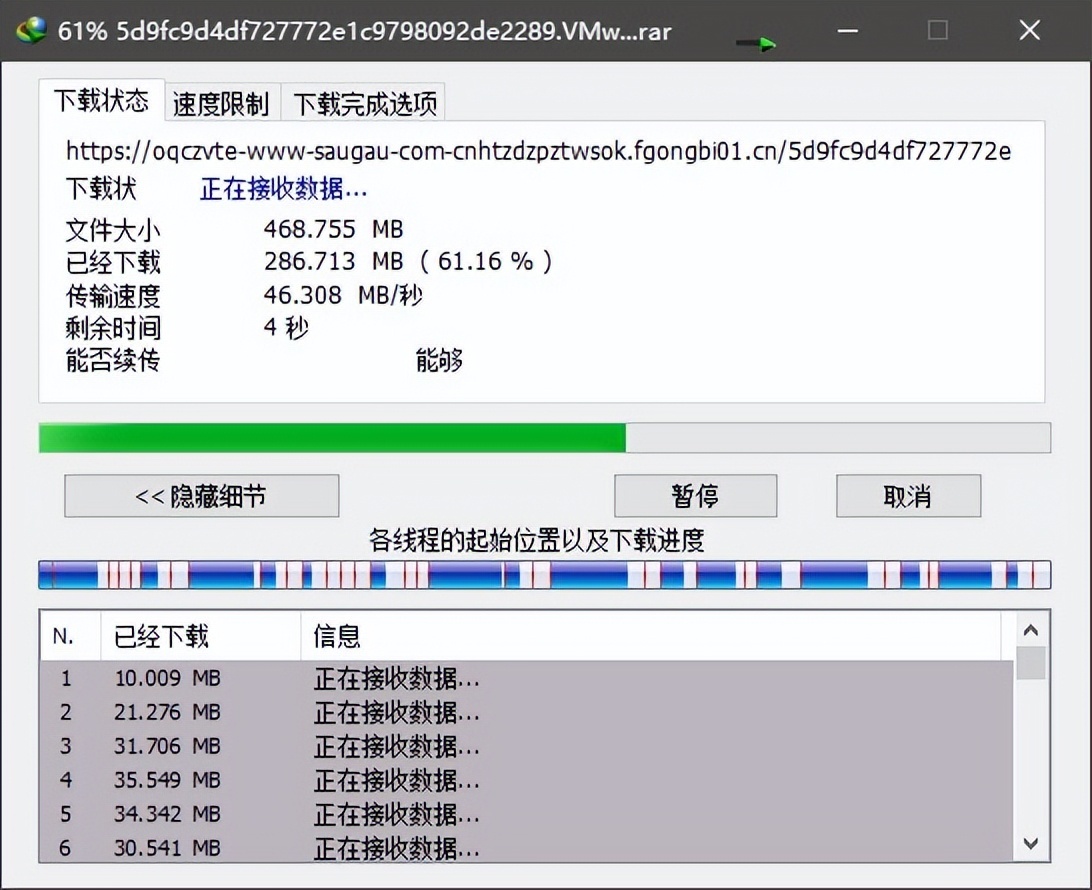Select thread row 6 with 30.541 MB
Viewport: 1092px width, 890px height.
coord(526,847)
